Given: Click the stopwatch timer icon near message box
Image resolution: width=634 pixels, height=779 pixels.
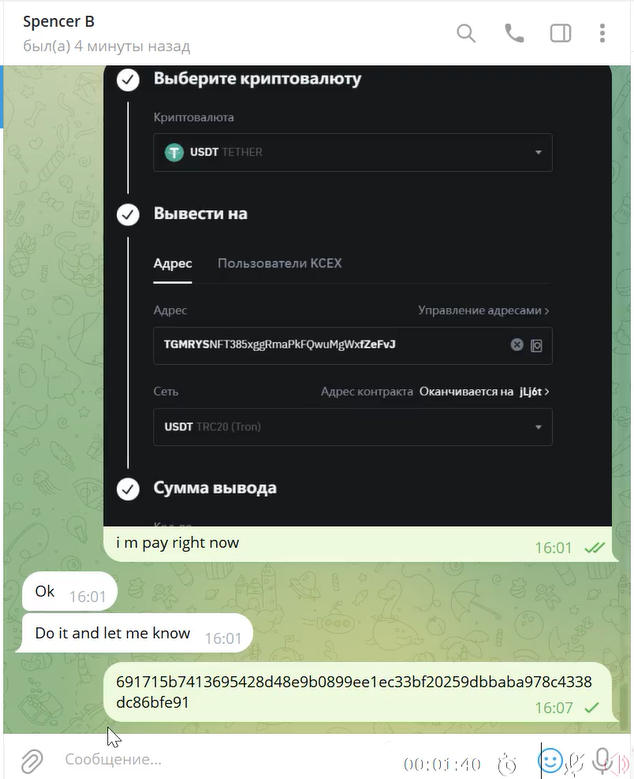Looking at the screenshot, I should (507, 763).
